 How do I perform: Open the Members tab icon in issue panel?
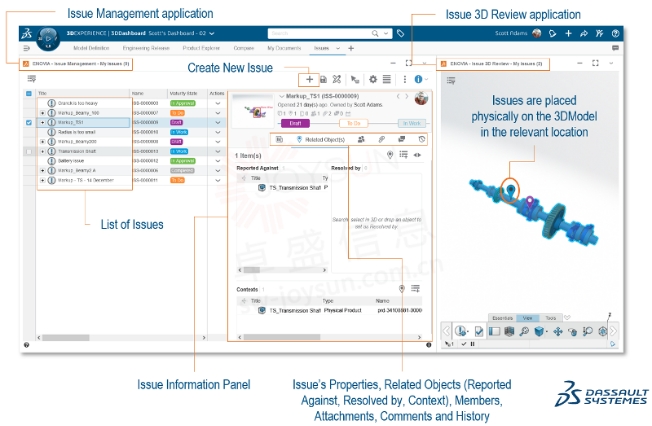click(x=361, y=140)
